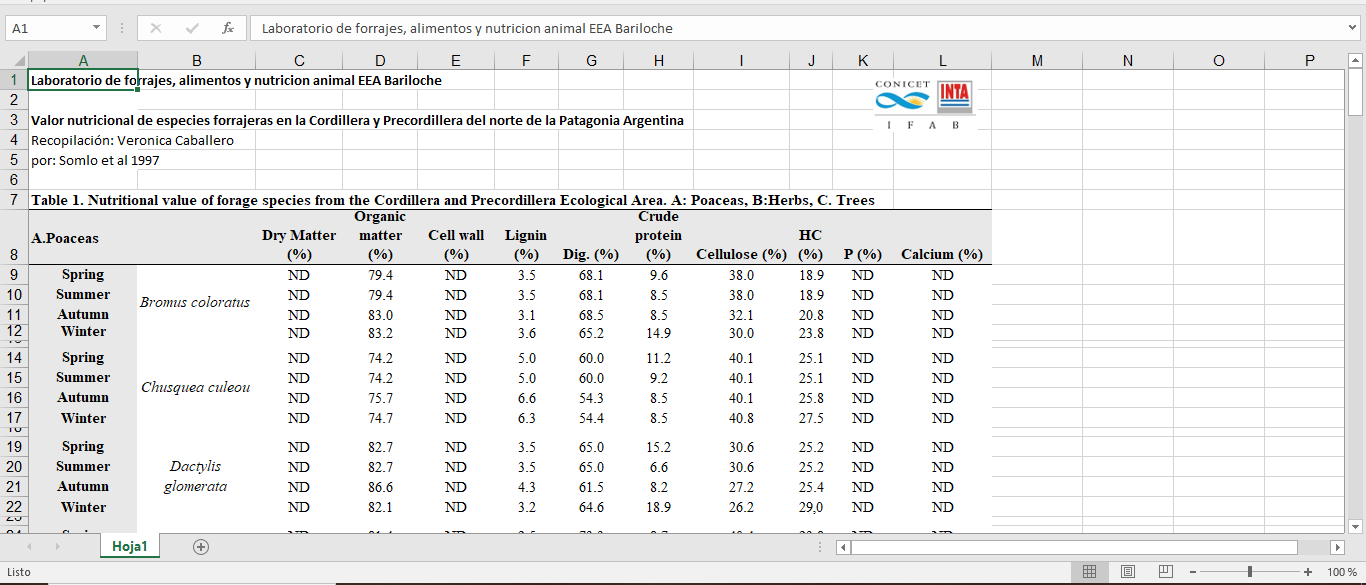Switch to Page Break Preview view
Image resolution: width=1366 pixels, height=585 pixels.
[x=1165, y=572]
